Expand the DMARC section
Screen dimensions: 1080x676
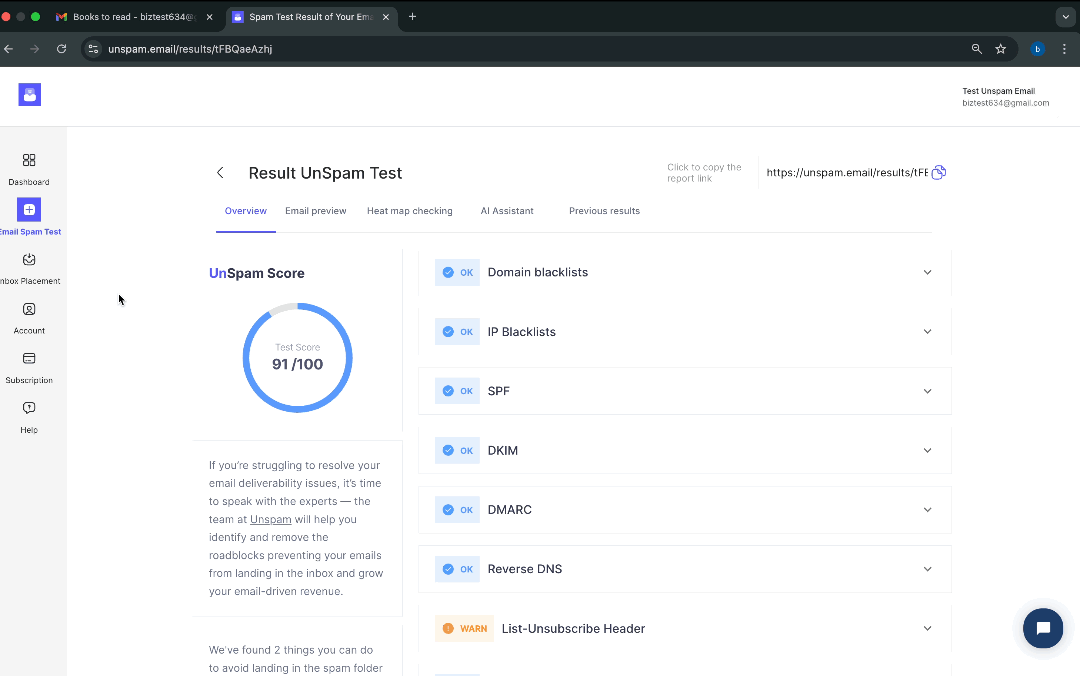point(927,510)
